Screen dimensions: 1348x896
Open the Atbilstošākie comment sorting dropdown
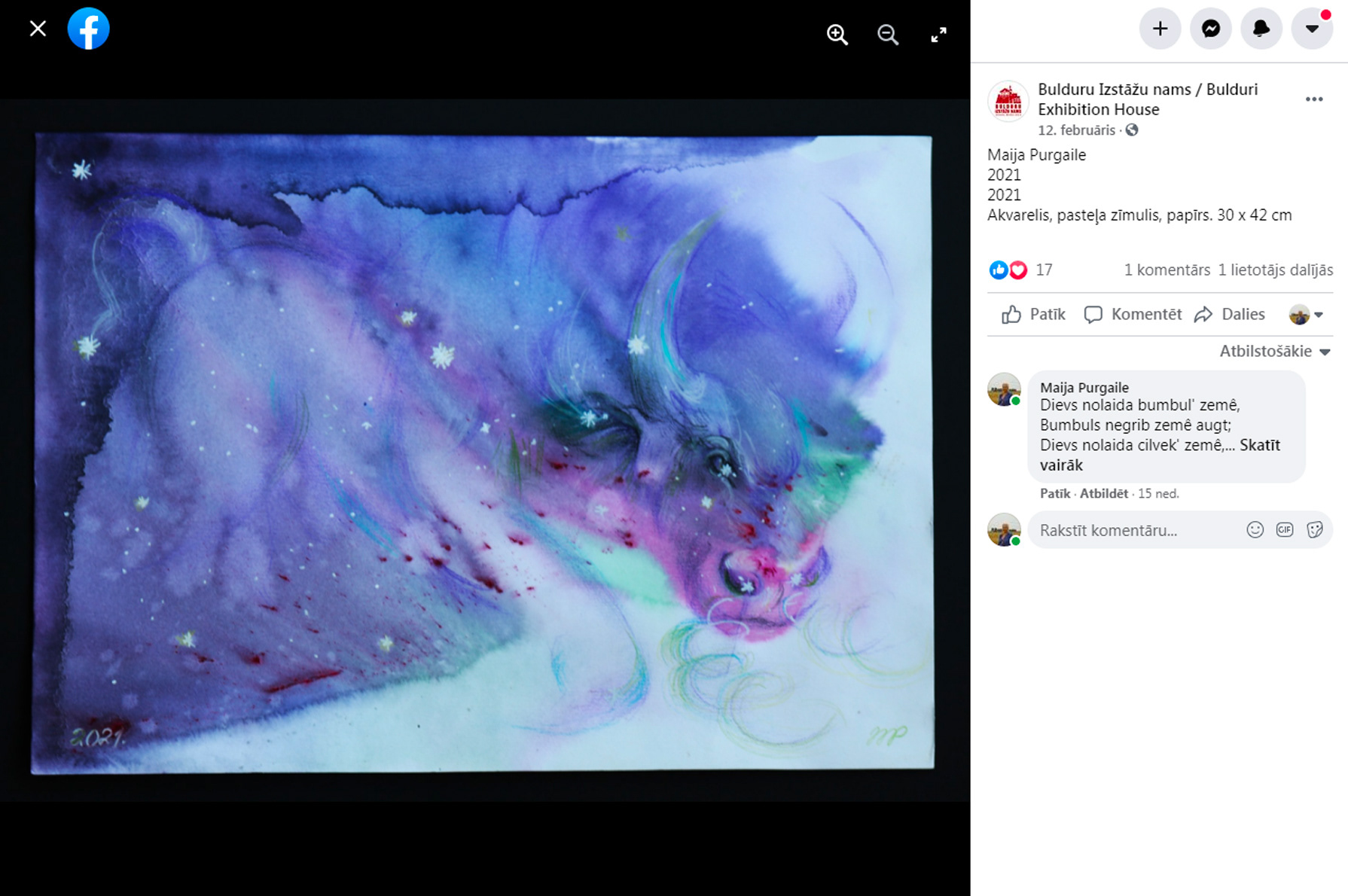click(x=1275, y=352)
